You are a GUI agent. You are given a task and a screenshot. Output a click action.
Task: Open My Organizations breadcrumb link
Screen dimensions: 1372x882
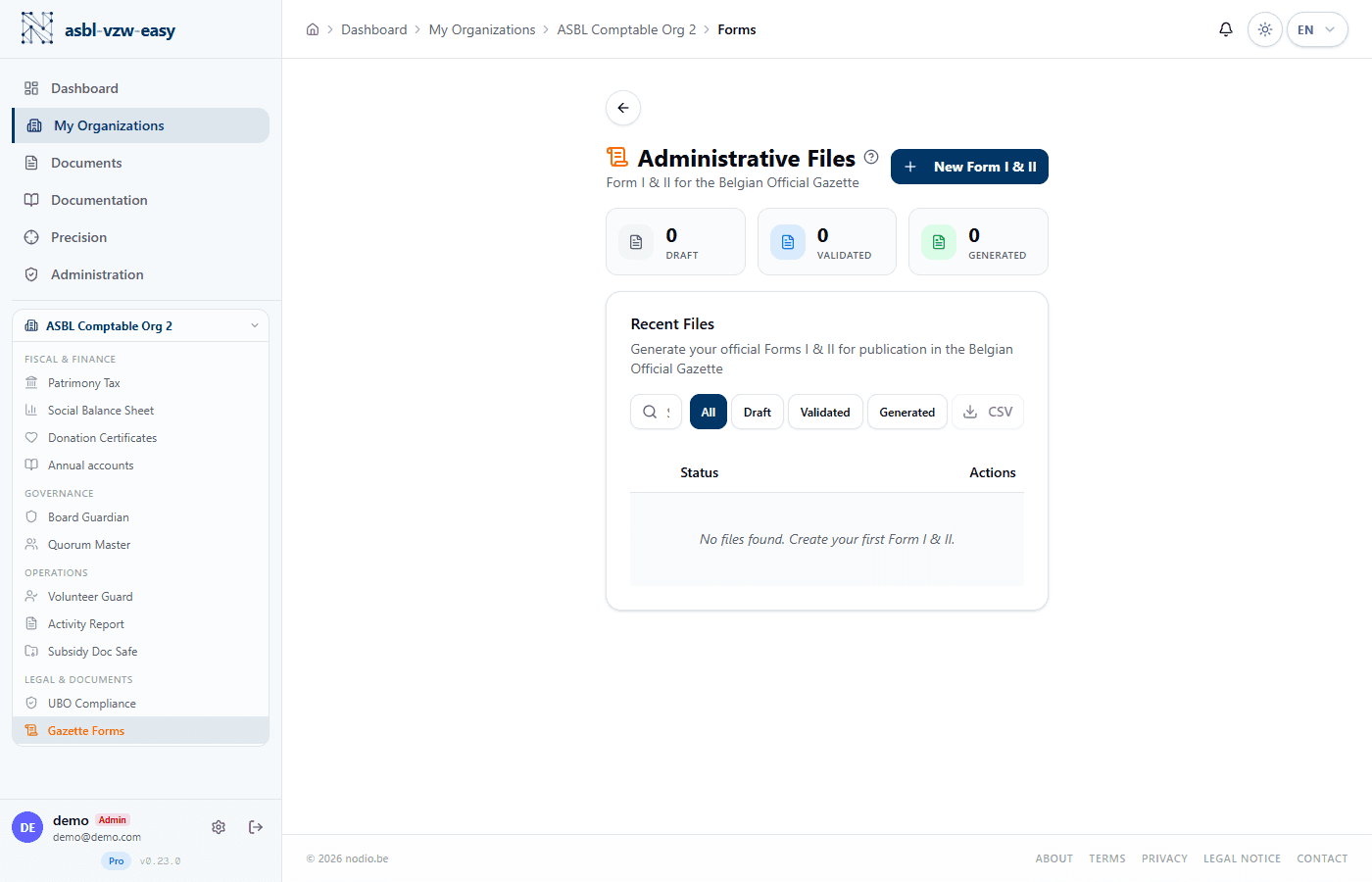click(482, 29)
